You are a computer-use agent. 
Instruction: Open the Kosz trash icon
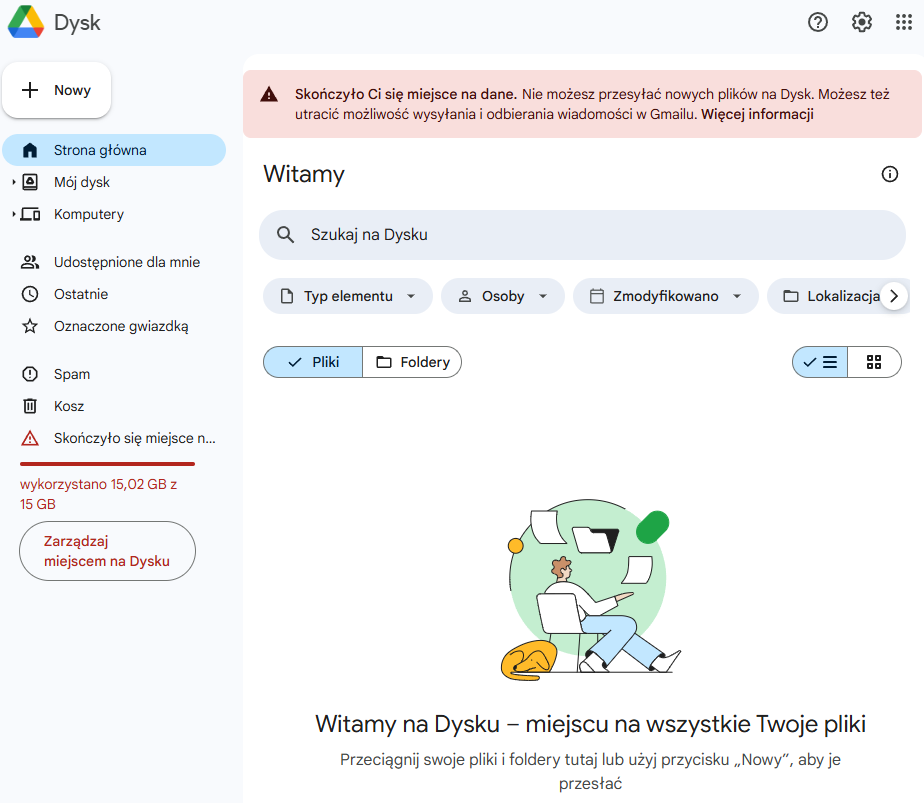coord(30,406)
